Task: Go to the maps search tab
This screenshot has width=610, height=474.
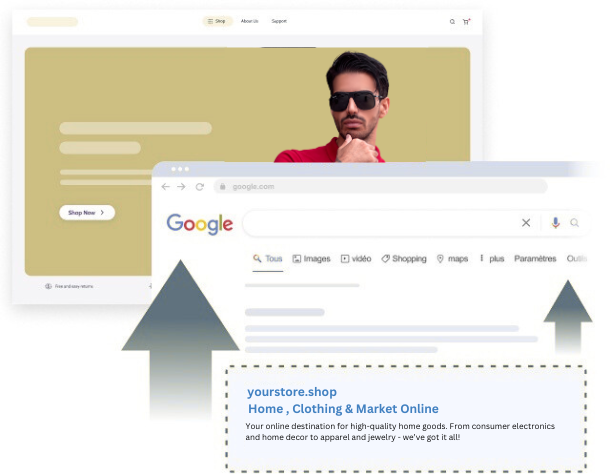Action: pyautogui.click(x=453, y=259)
